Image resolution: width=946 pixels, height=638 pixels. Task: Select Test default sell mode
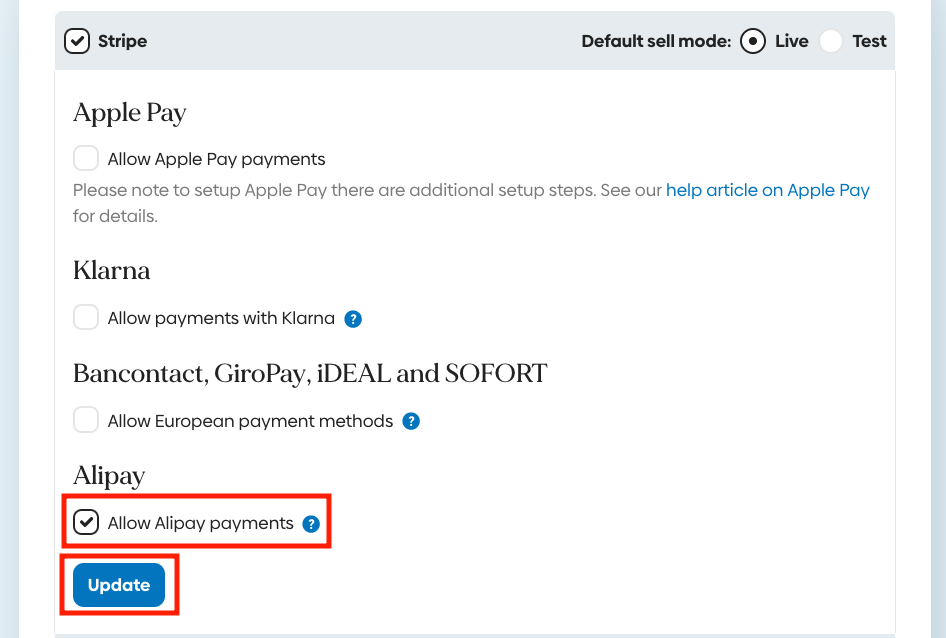(x=831, y=41)
